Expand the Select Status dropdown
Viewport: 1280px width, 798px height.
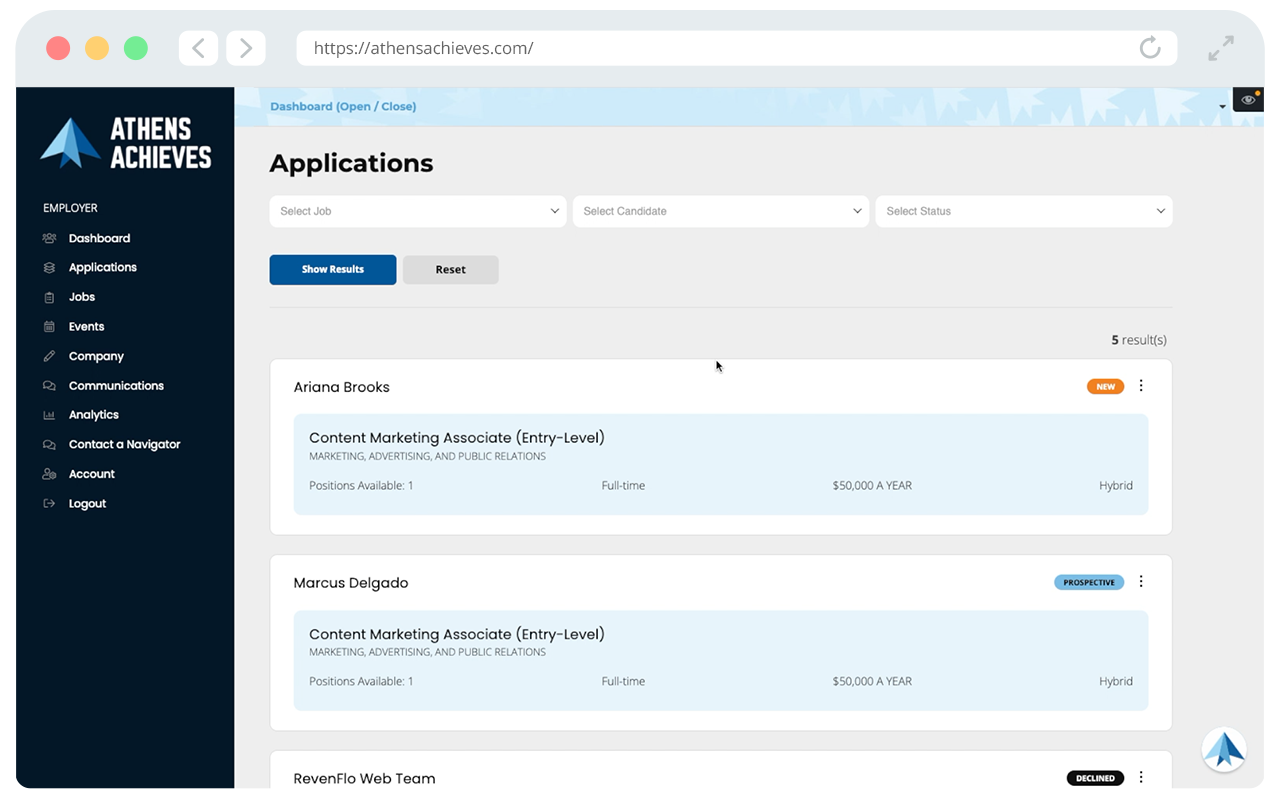click(1023, 211)
